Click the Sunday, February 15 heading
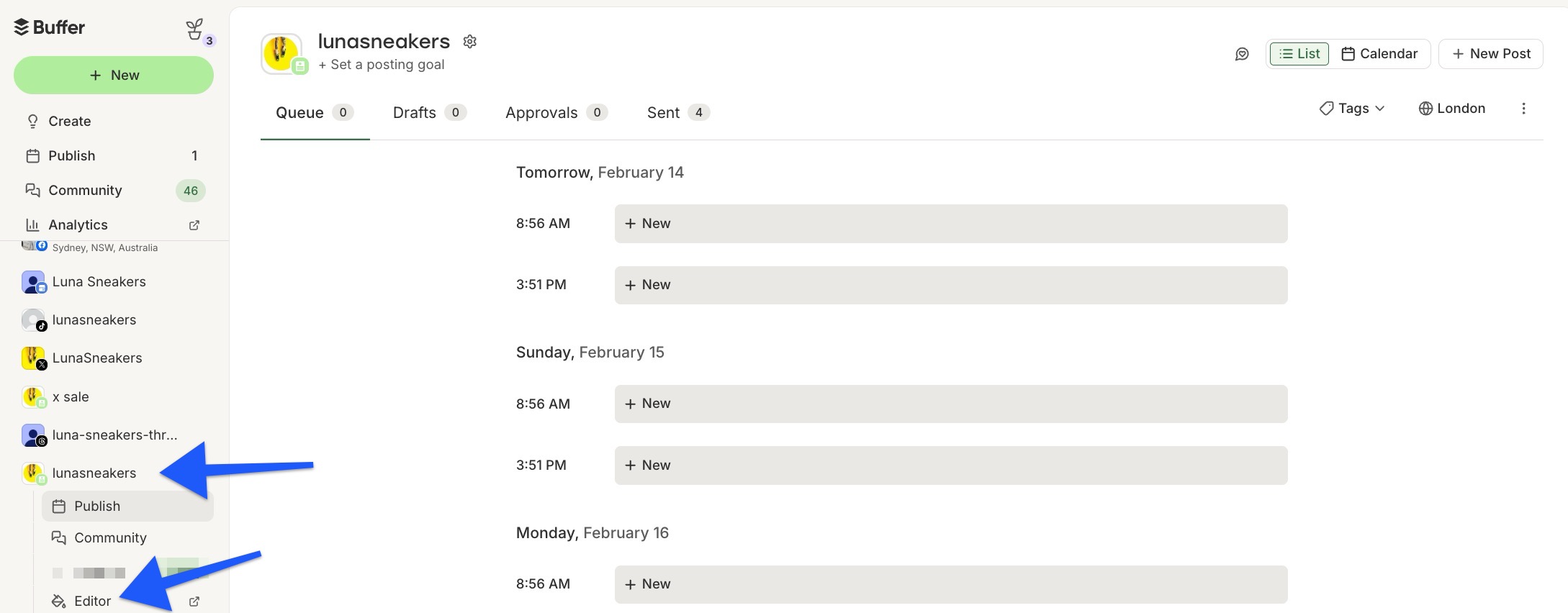Image resolution: width=1568 pixels, height=613 pixels. pyautogui.click(x=590, y=353)
